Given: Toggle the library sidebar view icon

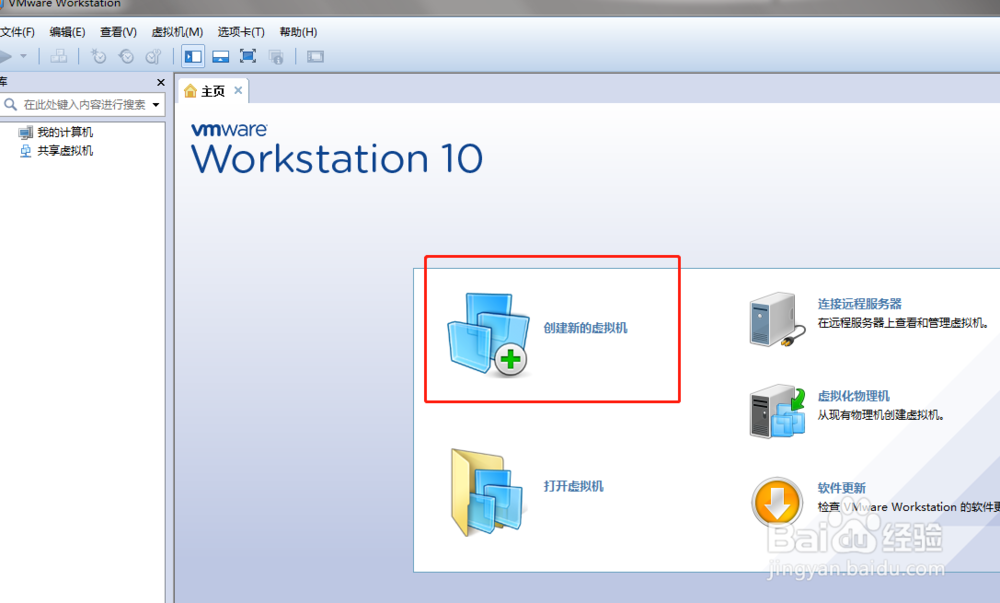Looking at the screenshot, I should tap(193, 57).
